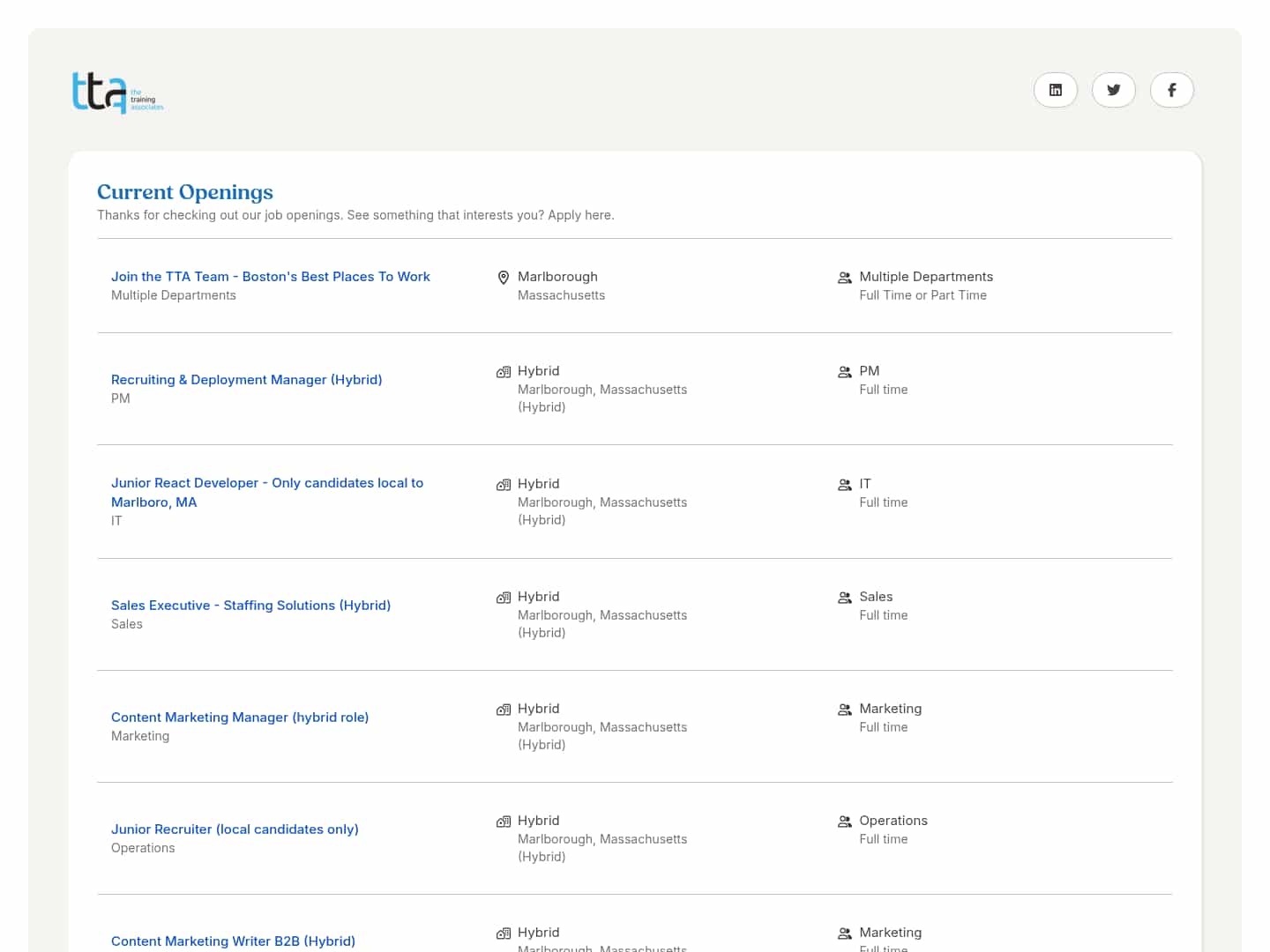1270x952 pixels.
Task: Open the LinkedIn social icon
Action: tap(1055, 90)
